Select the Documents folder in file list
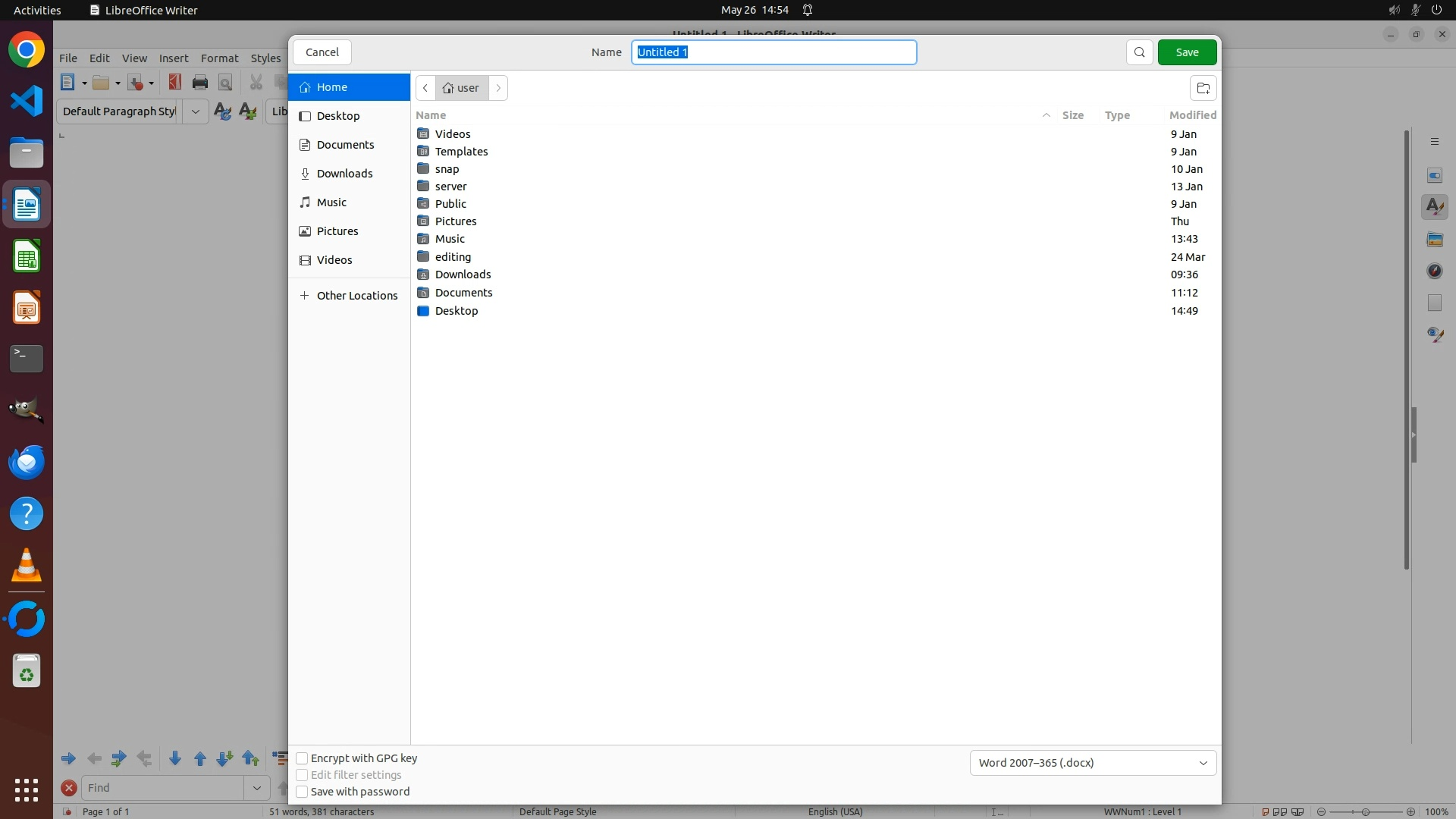The width and height of the screenshot is (1456, 819). tap(463, 293)
